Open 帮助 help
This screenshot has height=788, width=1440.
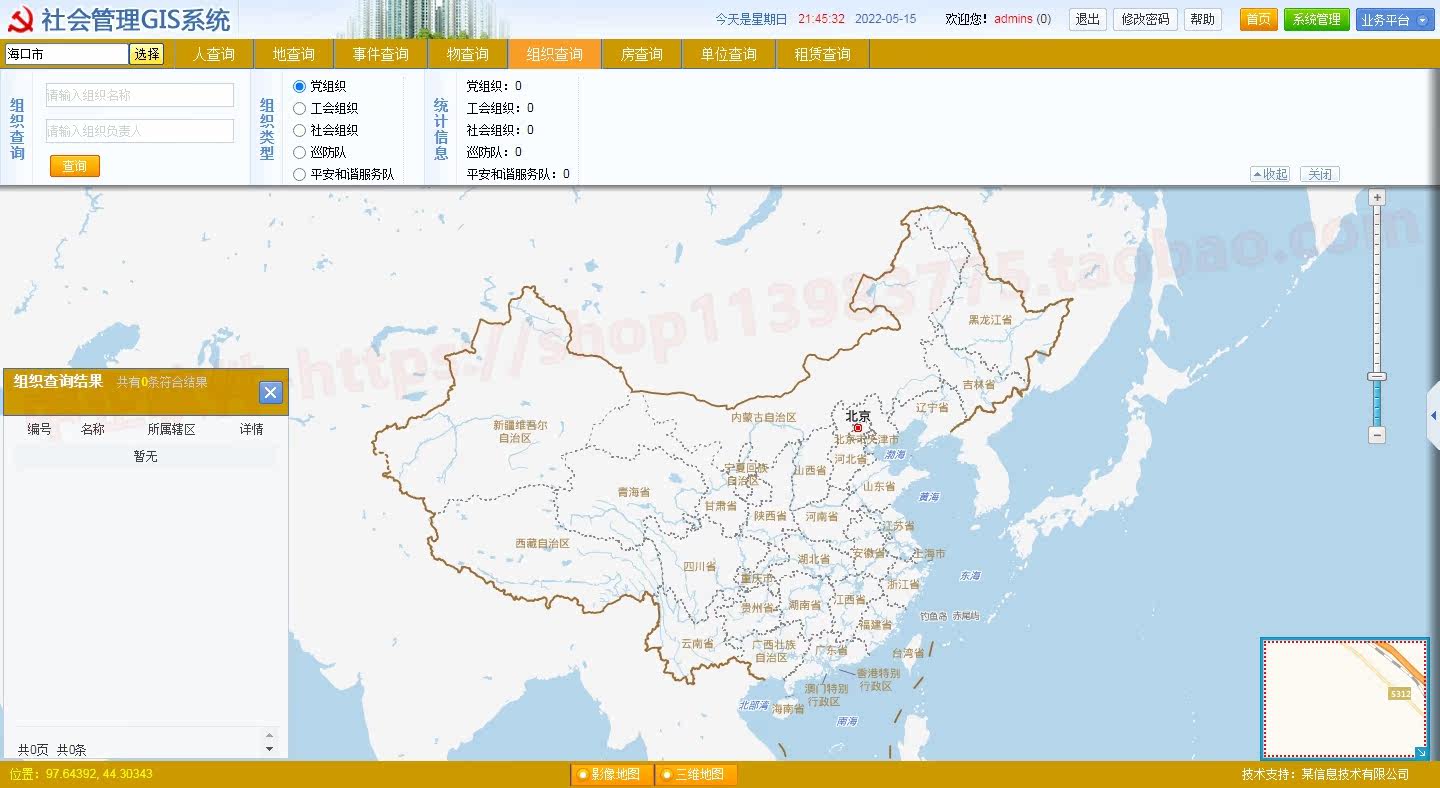[1203, 19]
